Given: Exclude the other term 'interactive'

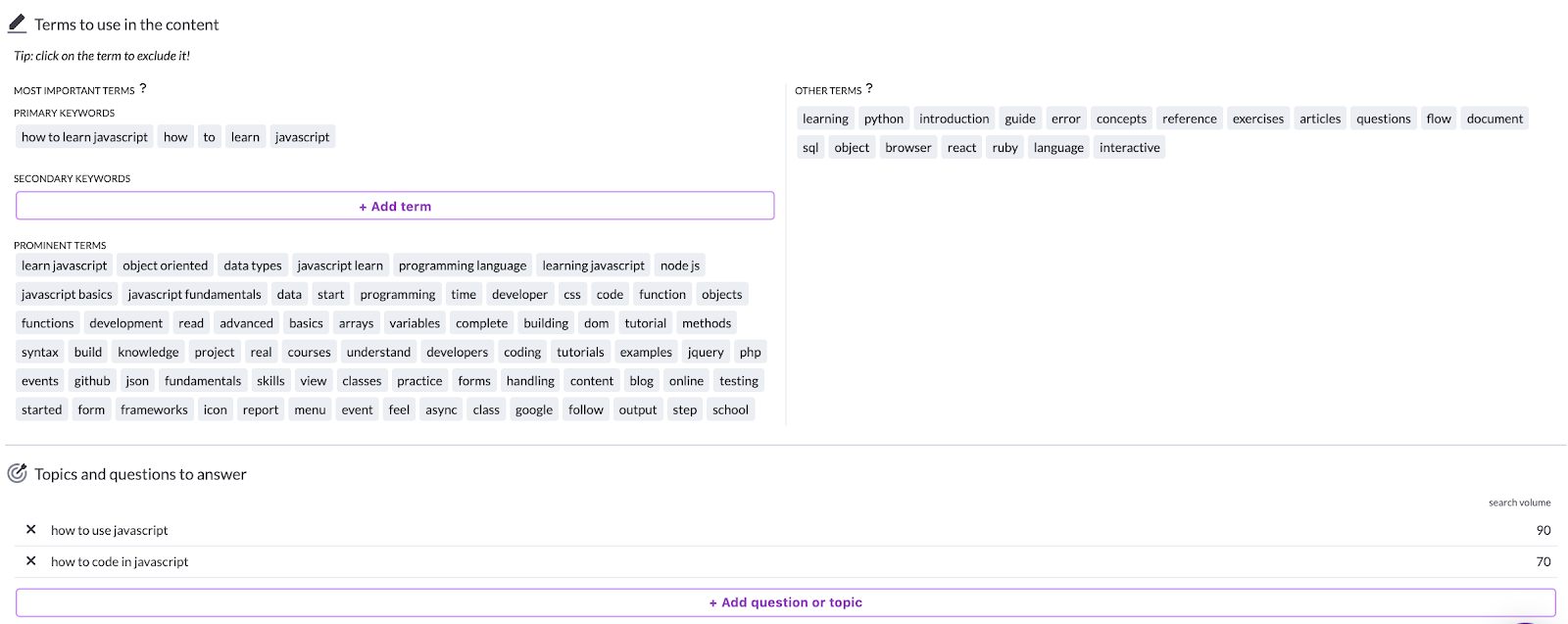Looking at the screenshot, I should coord(1129,148).
